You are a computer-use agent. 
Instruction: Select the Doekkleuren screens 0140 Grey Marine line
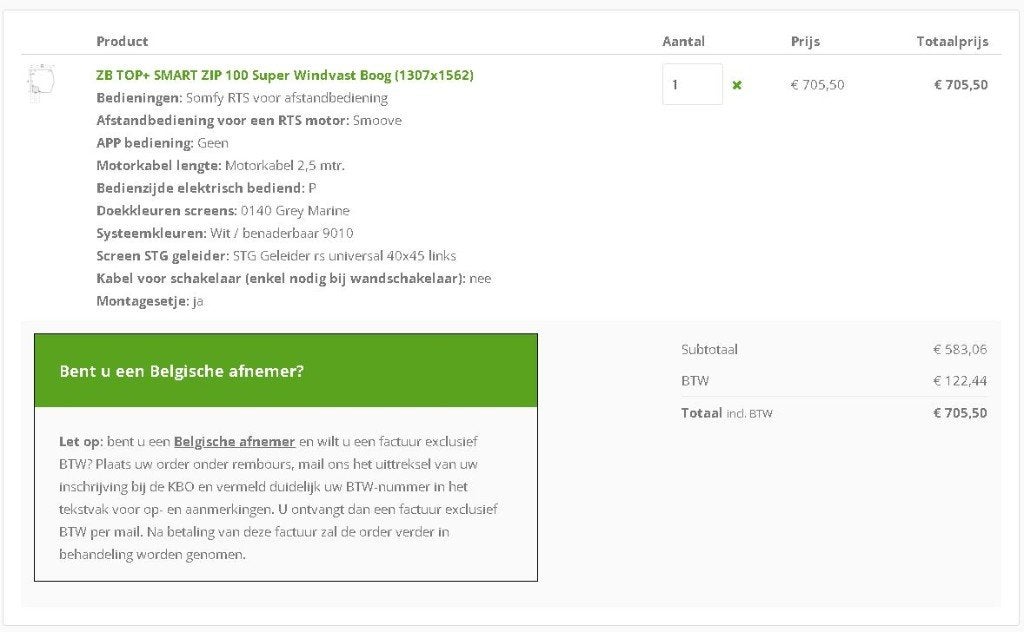coord(223,211)
